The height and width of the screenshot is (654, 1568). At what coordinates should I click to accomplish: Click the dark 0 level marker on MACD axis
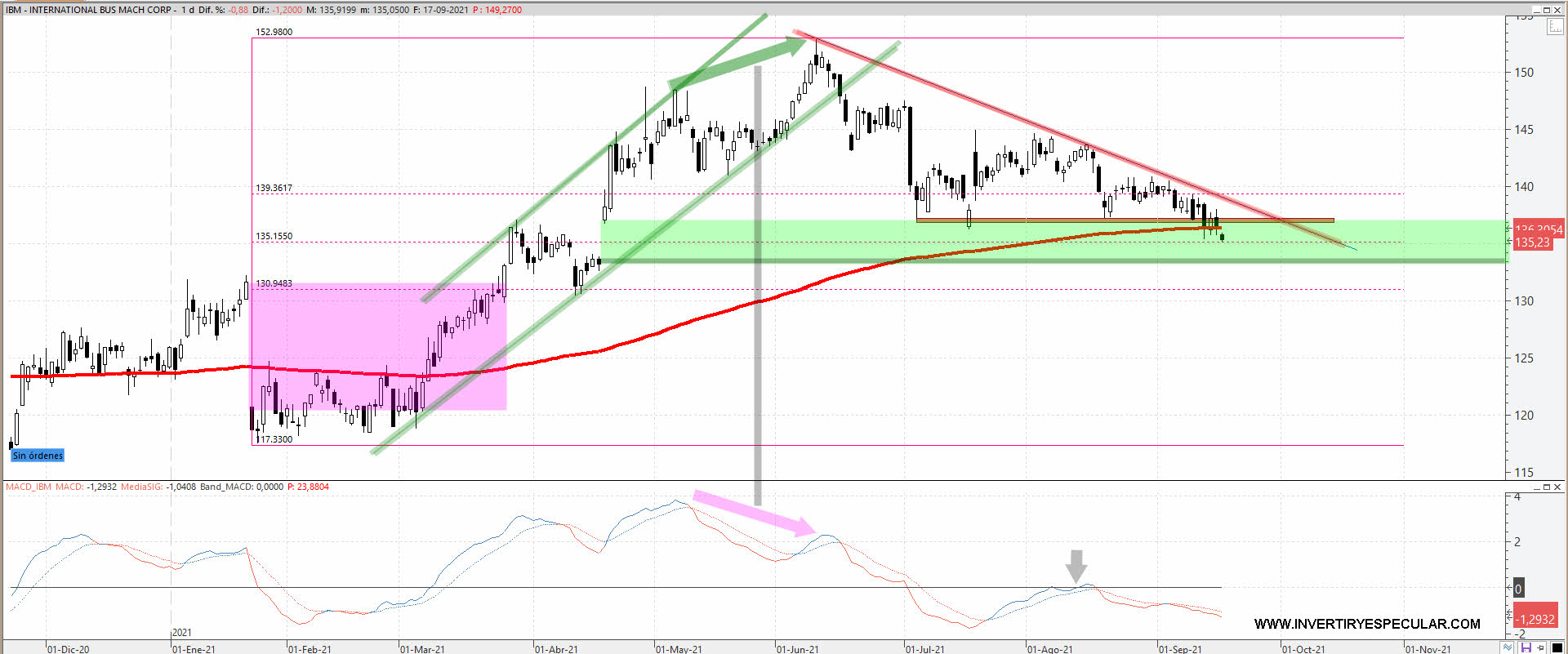pos(1518,588)
